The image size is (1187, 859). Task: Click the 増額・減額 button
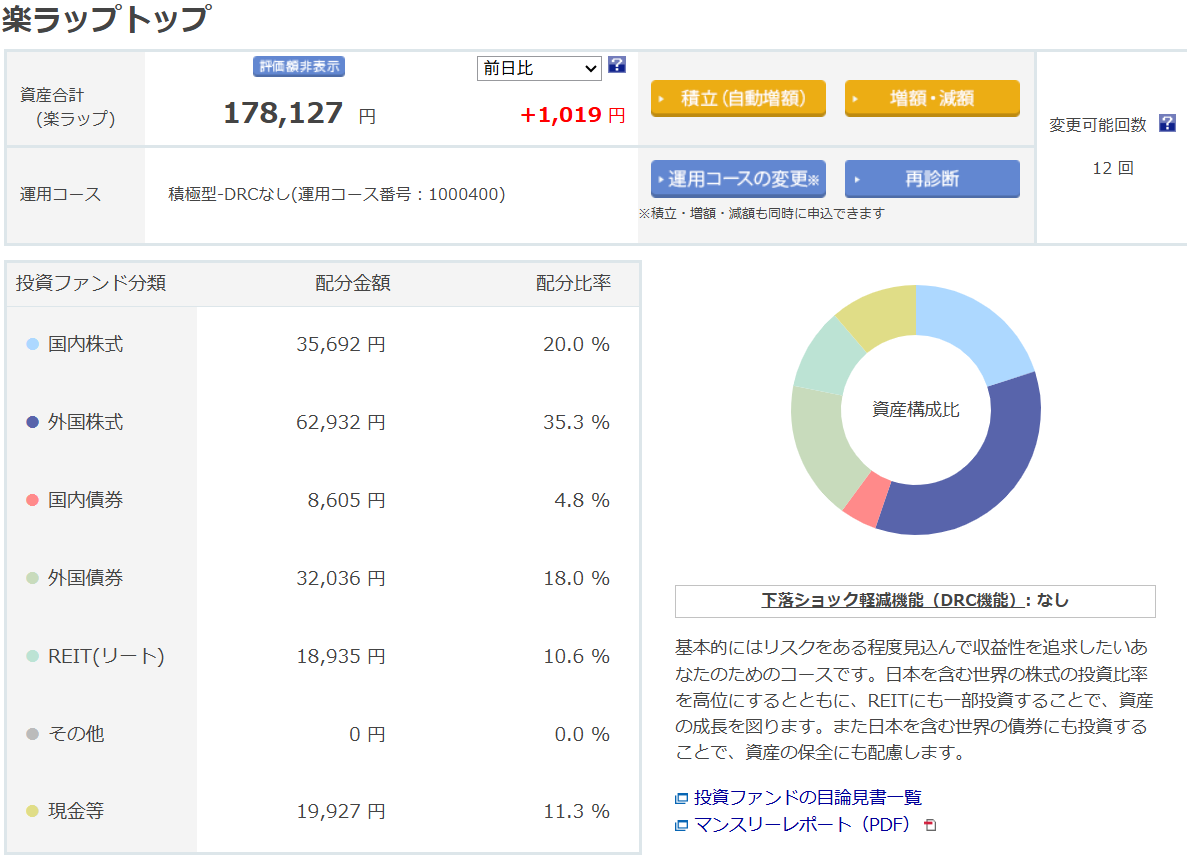click(x=932, y=98)
